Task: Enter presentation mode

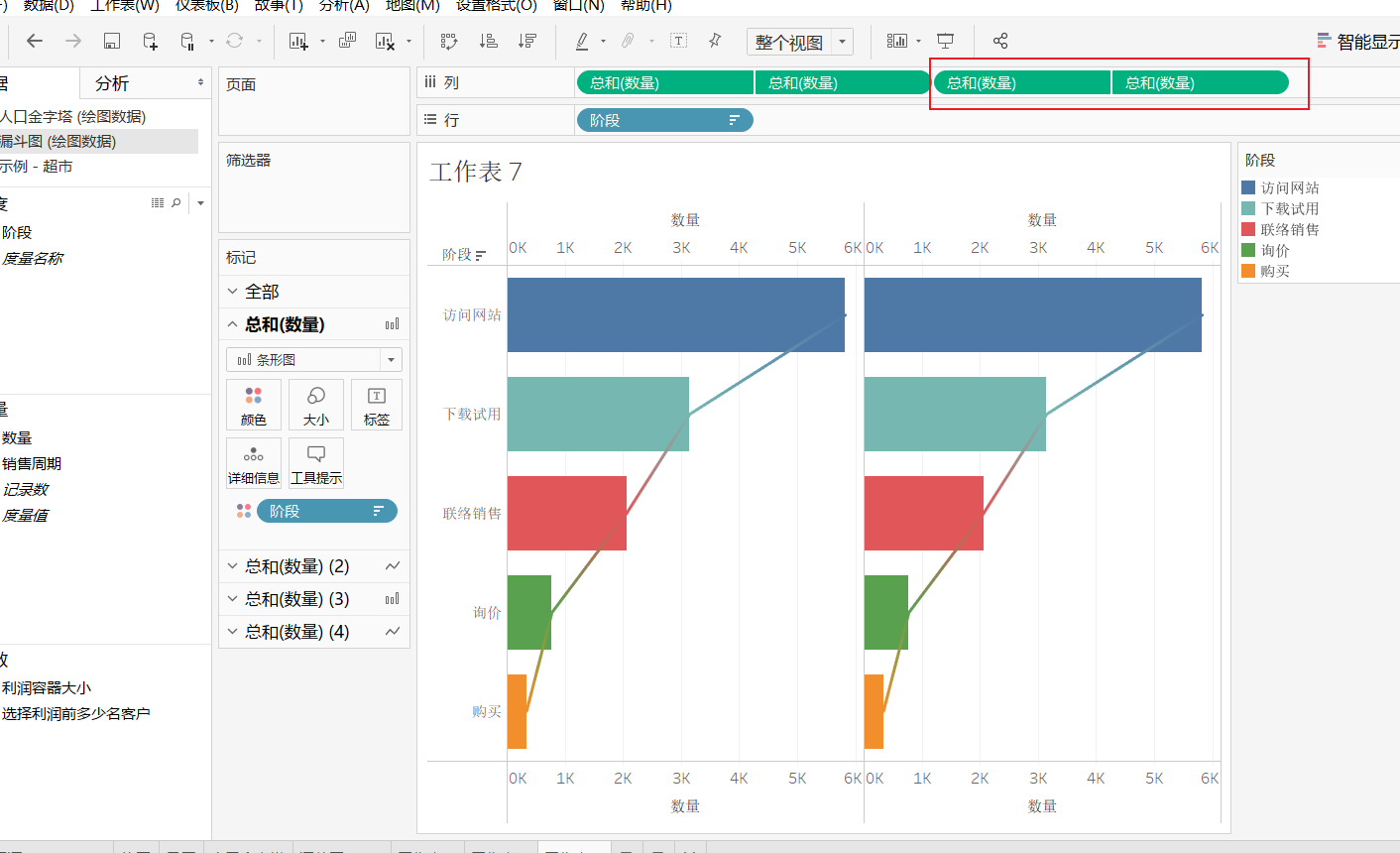Action: [x=946, y=41]
